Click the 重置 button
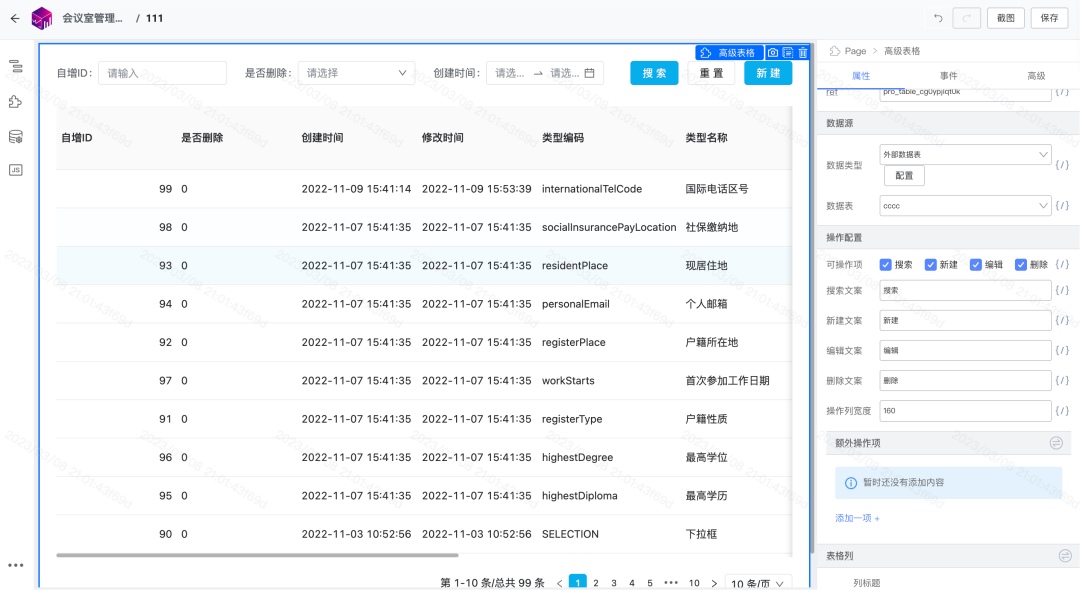The height and width of the screenshot is (590, 1080). point(712,73)
